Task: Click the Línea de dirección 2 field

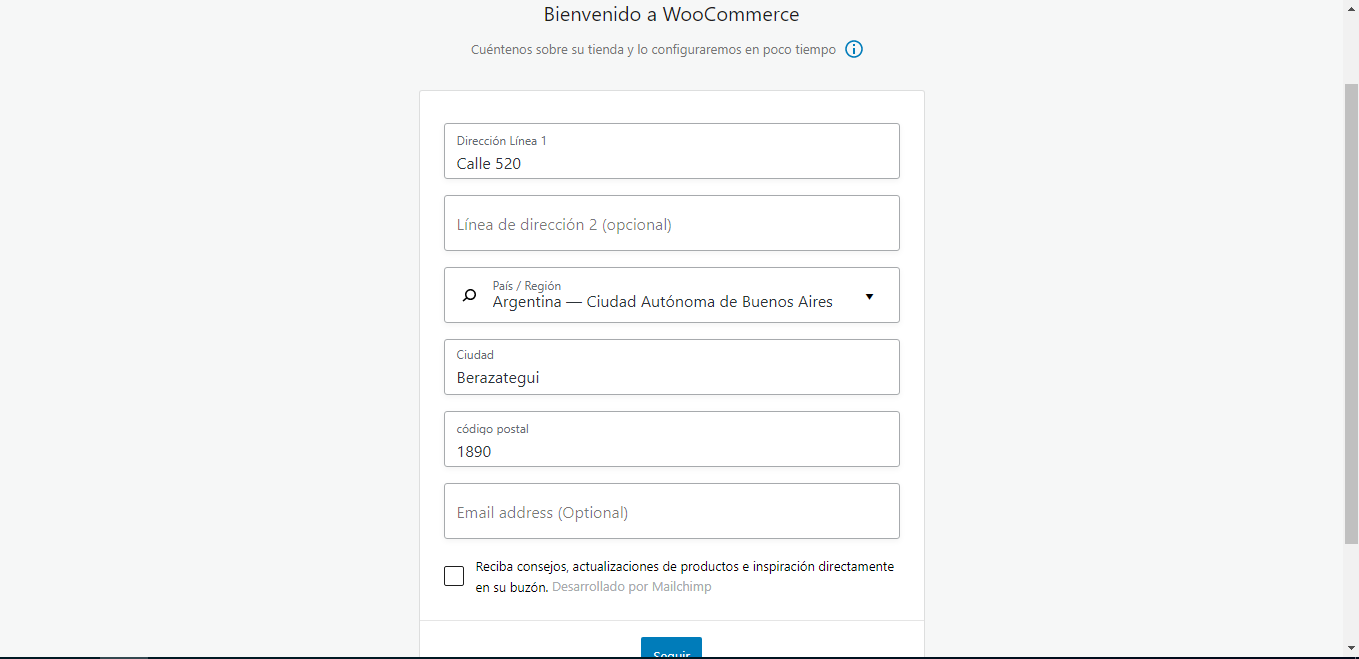Action: (671, 224)
